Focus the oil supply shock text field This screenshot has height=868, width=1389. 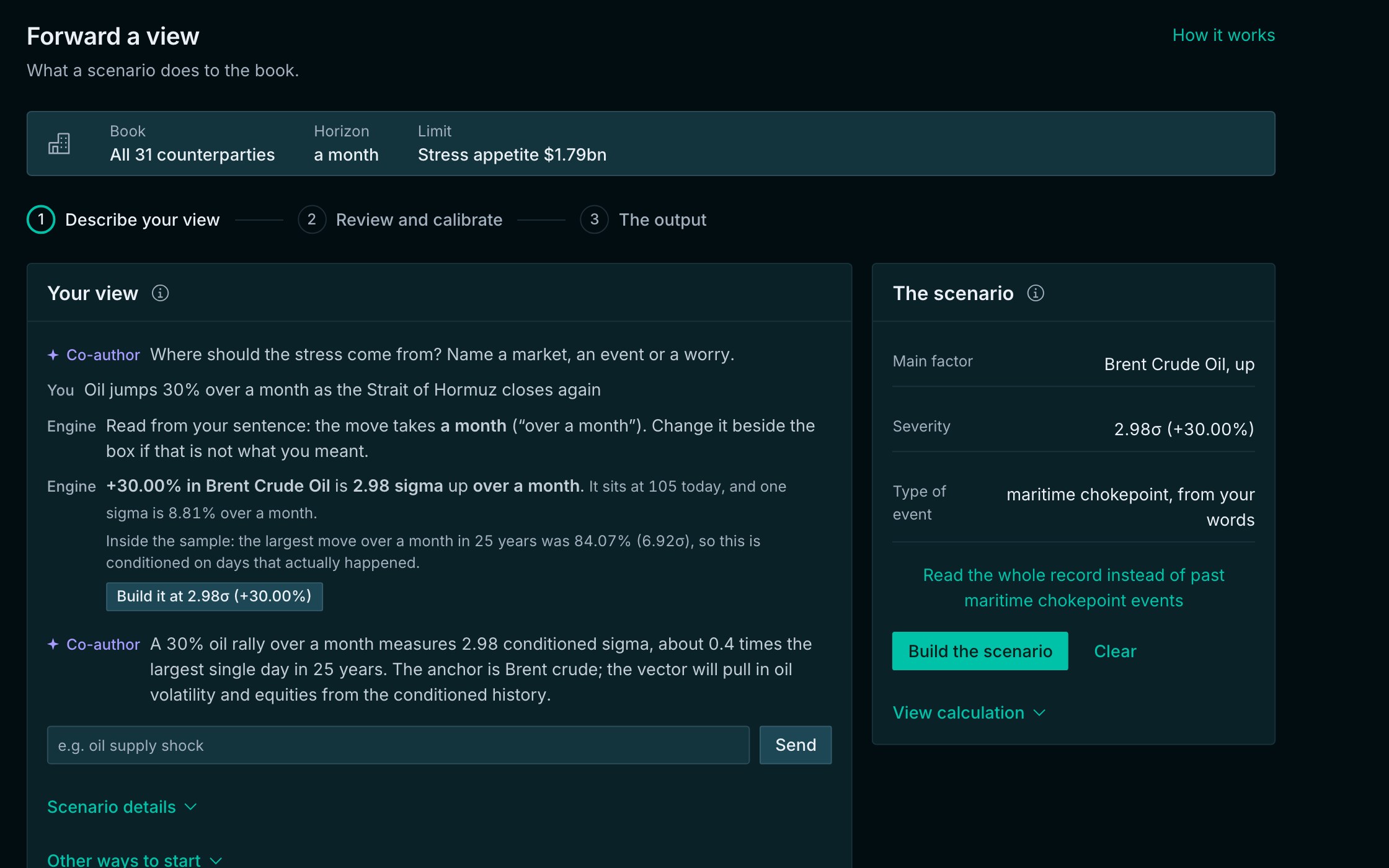tap(398, 745)
